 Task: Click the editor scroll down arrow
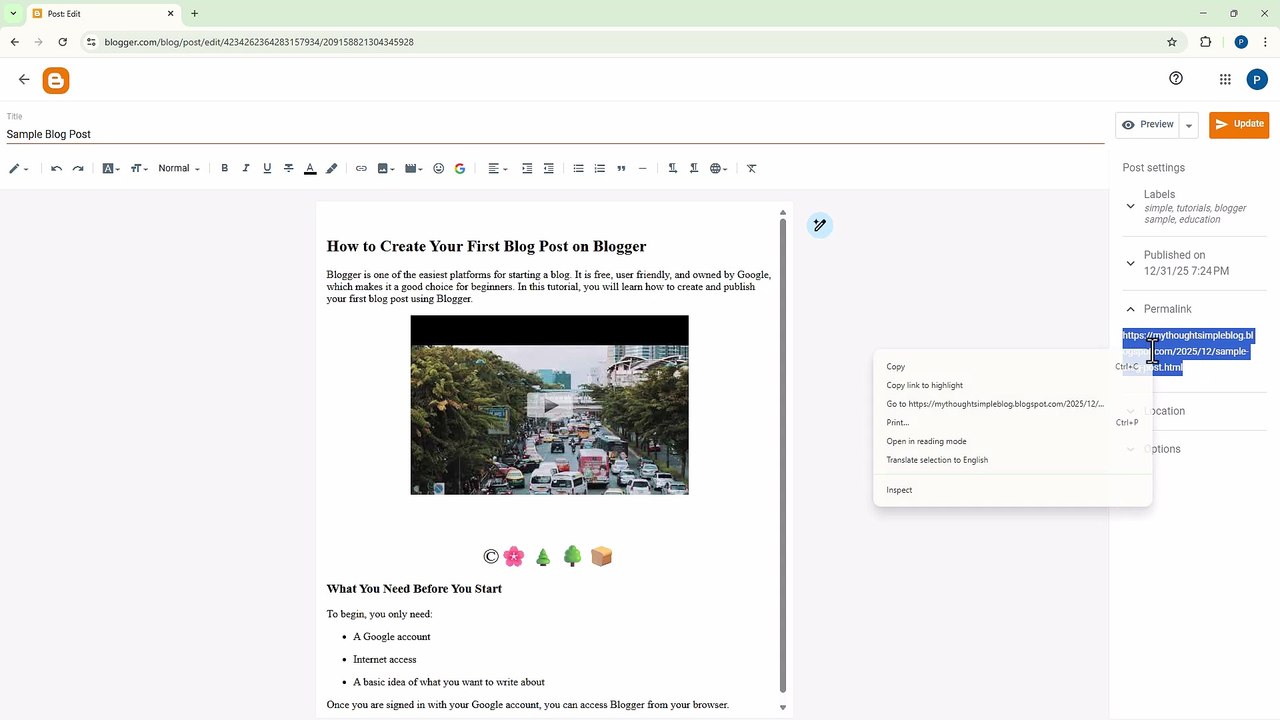tap(783, 707)
